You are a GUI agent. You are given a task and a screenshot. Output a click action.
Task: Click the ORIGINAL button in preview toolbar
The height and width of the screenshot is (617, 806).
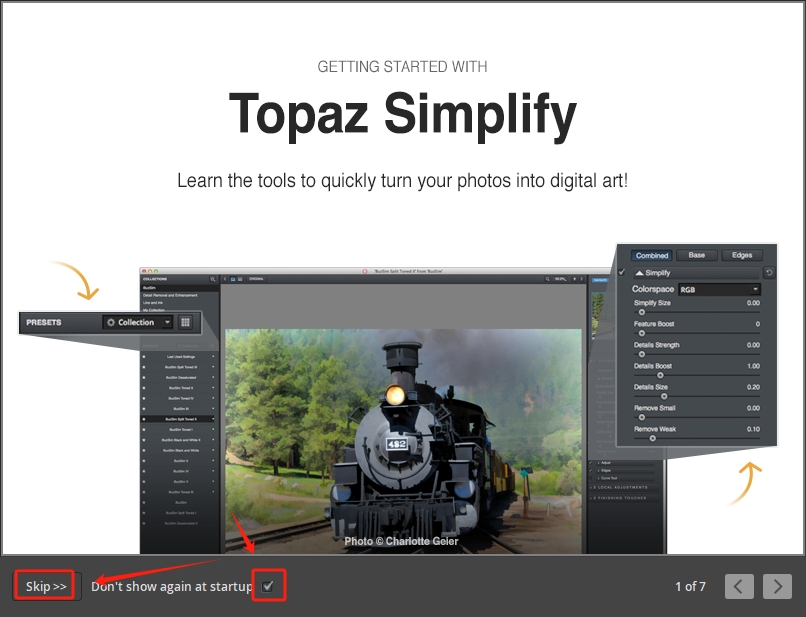pos(256,279)
